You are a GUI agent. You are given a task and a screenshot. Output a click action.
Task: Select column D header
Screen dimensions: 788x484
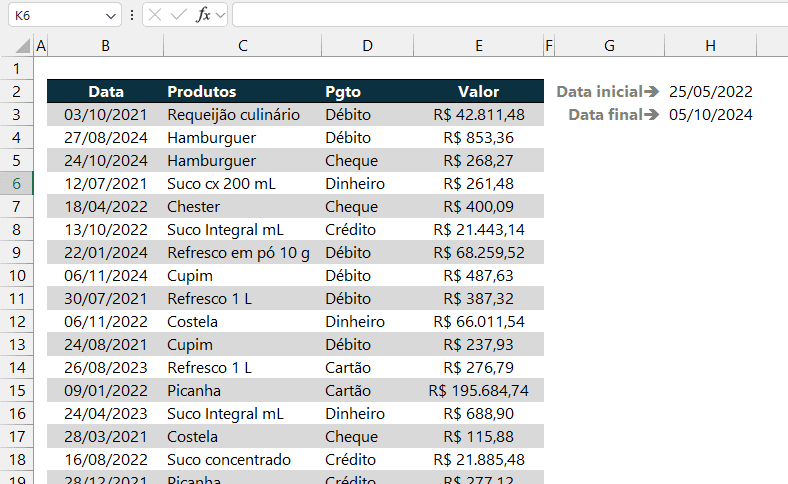[x=367, y=46]
